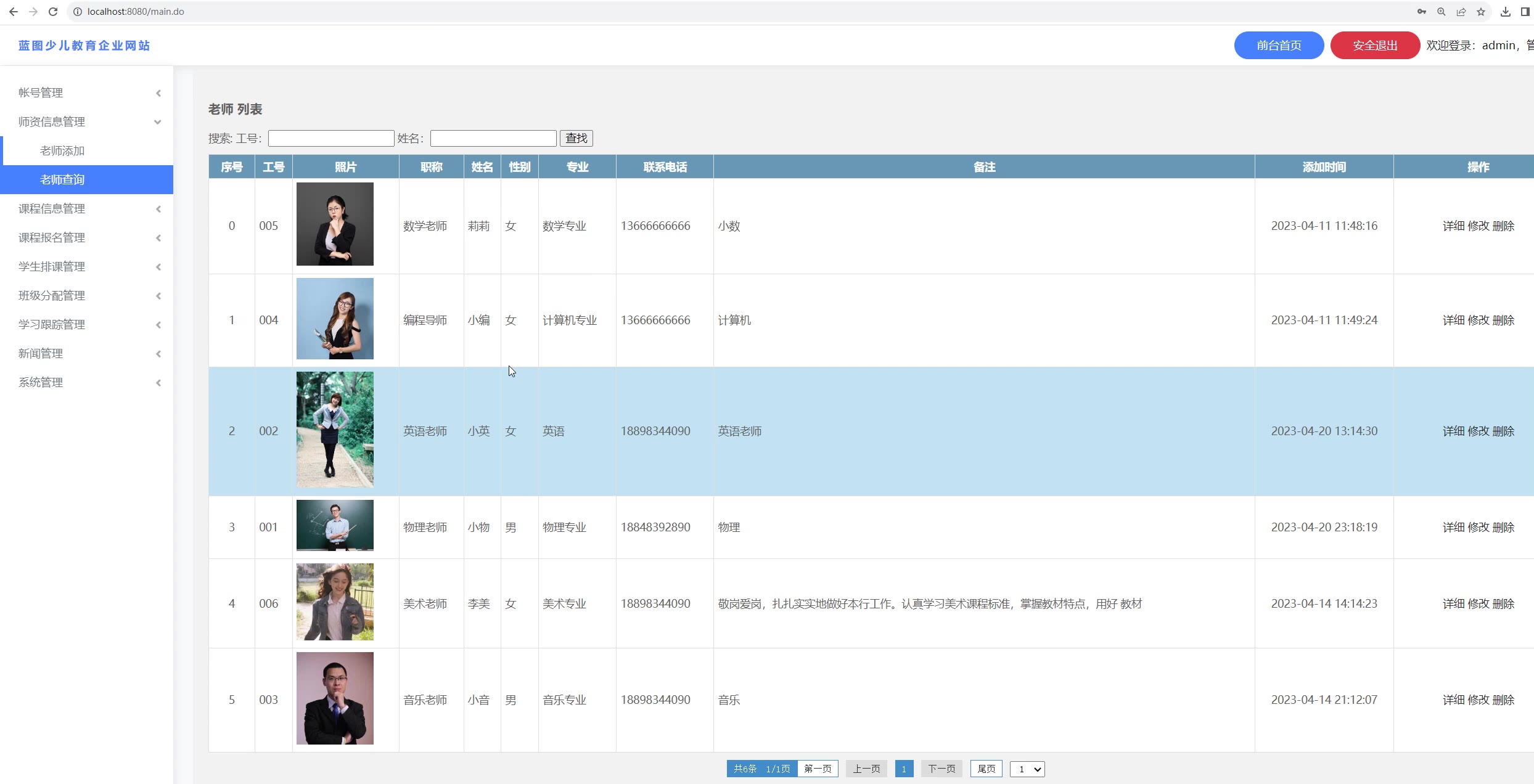Open the 老师添加 submenu item
Screen dimensions: 1534x784
tap(62, 150)
